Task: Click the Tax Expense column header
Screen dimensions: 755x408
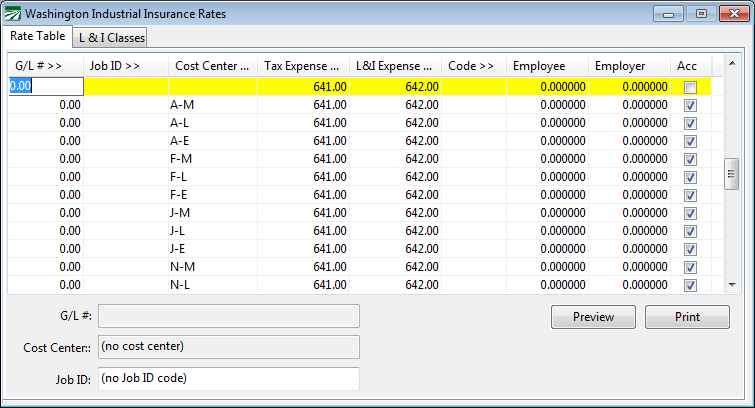Action: [x=303, y=66]
